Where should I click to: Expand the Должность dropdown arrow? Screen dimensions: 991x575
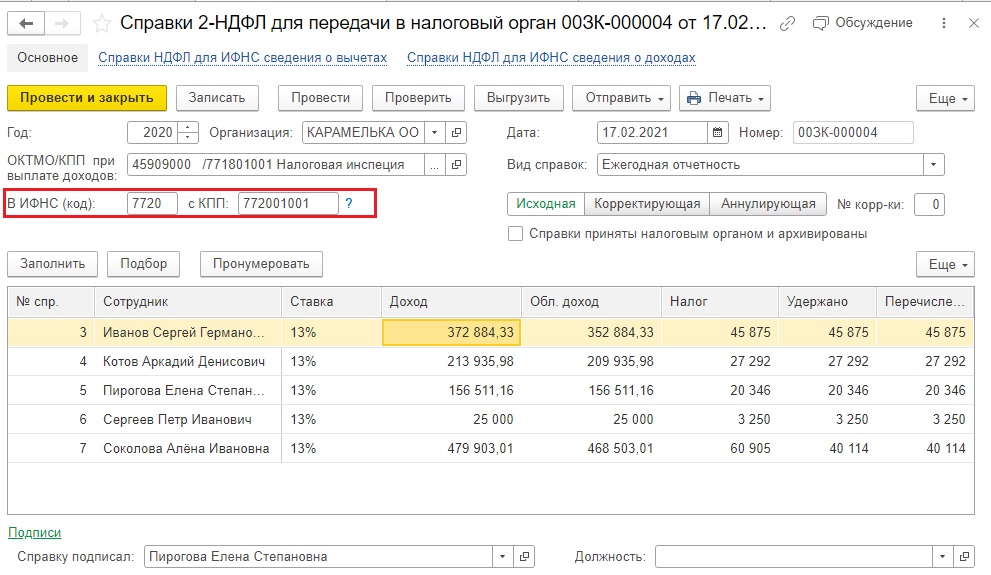[942, 557]
